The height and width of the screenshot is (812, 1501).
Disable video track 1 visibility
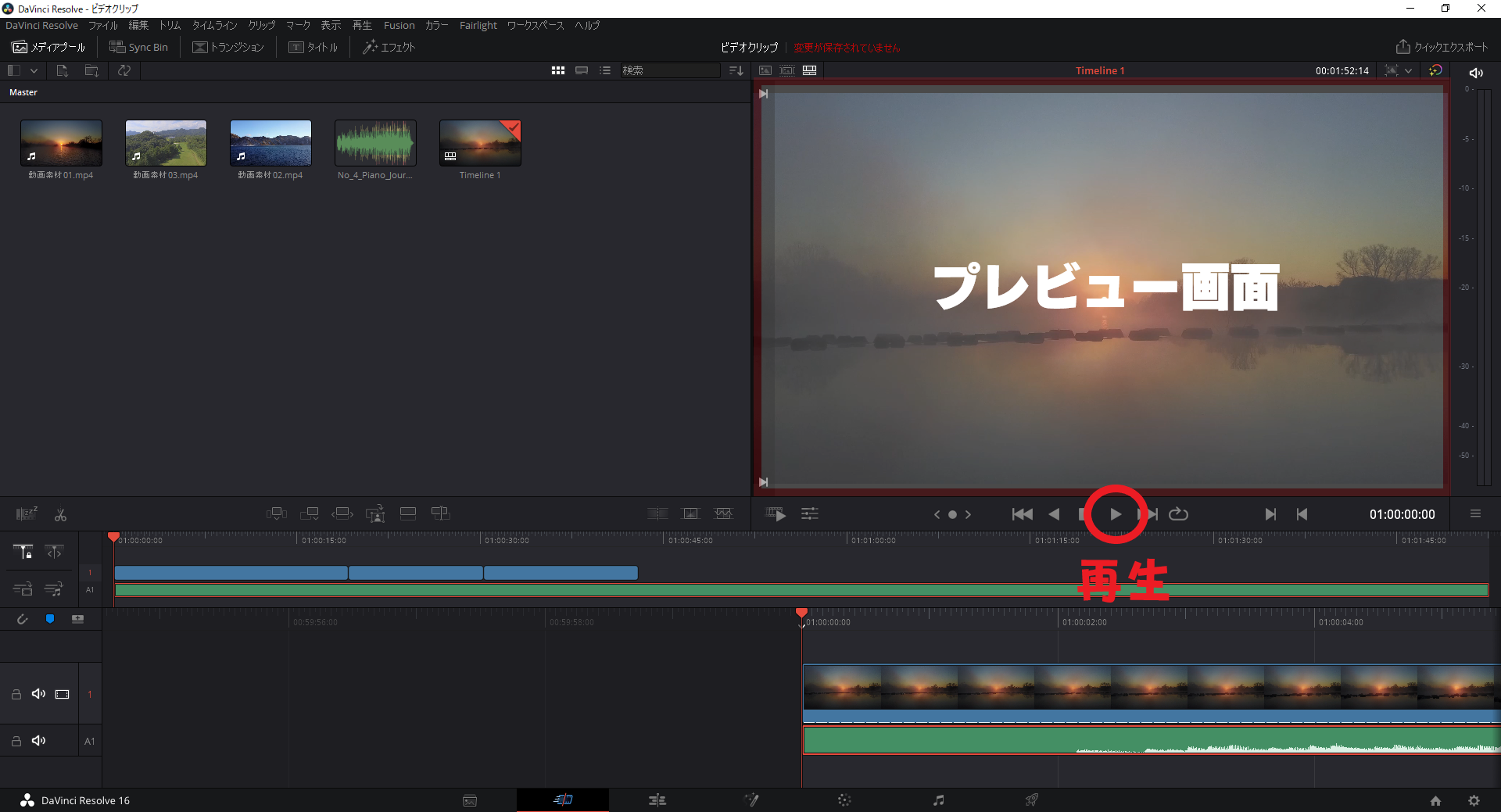pos(63,694)
